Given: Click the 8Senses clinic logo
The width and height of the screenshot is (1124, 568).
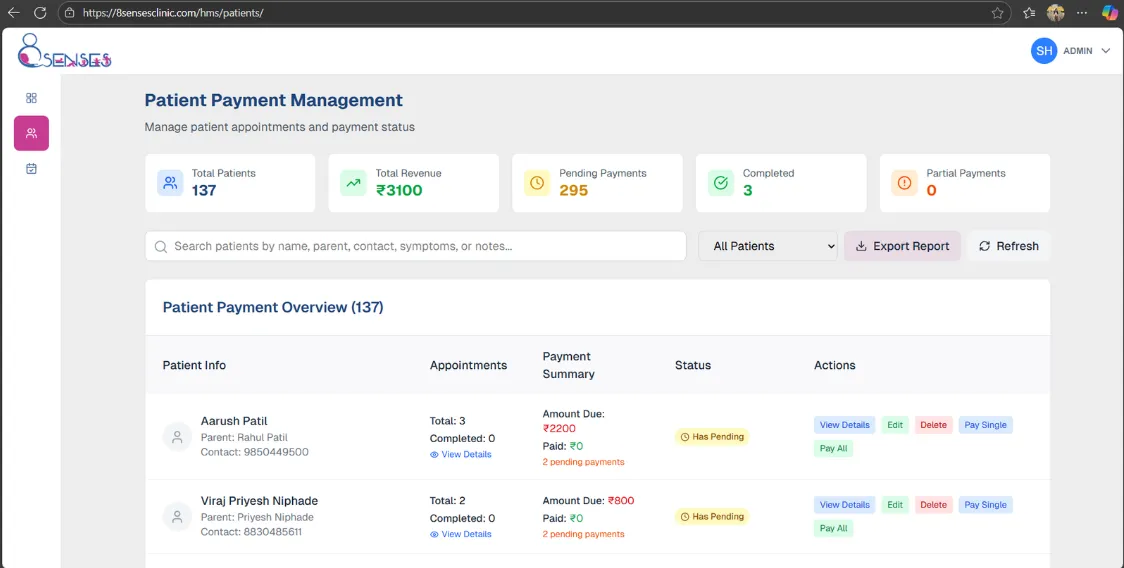Looking at the screenshot, I should click(x=64, y=51).
